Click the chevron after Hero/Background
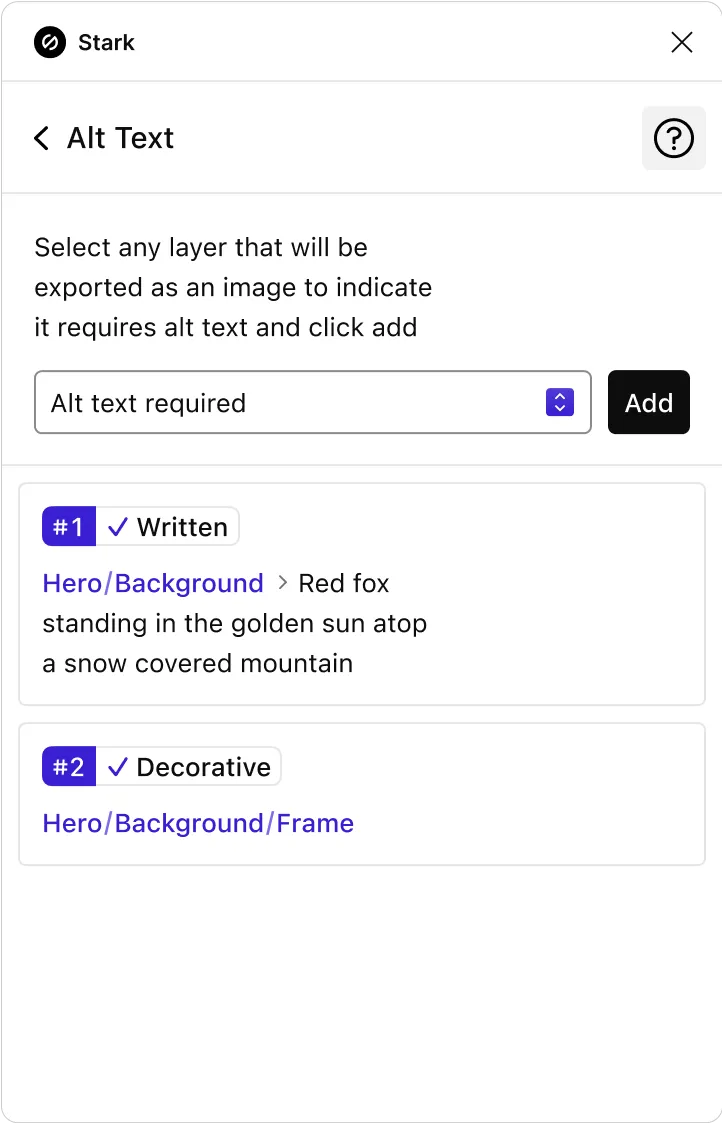The width and height of the screenshot is (722, 1123). point(282,583)
